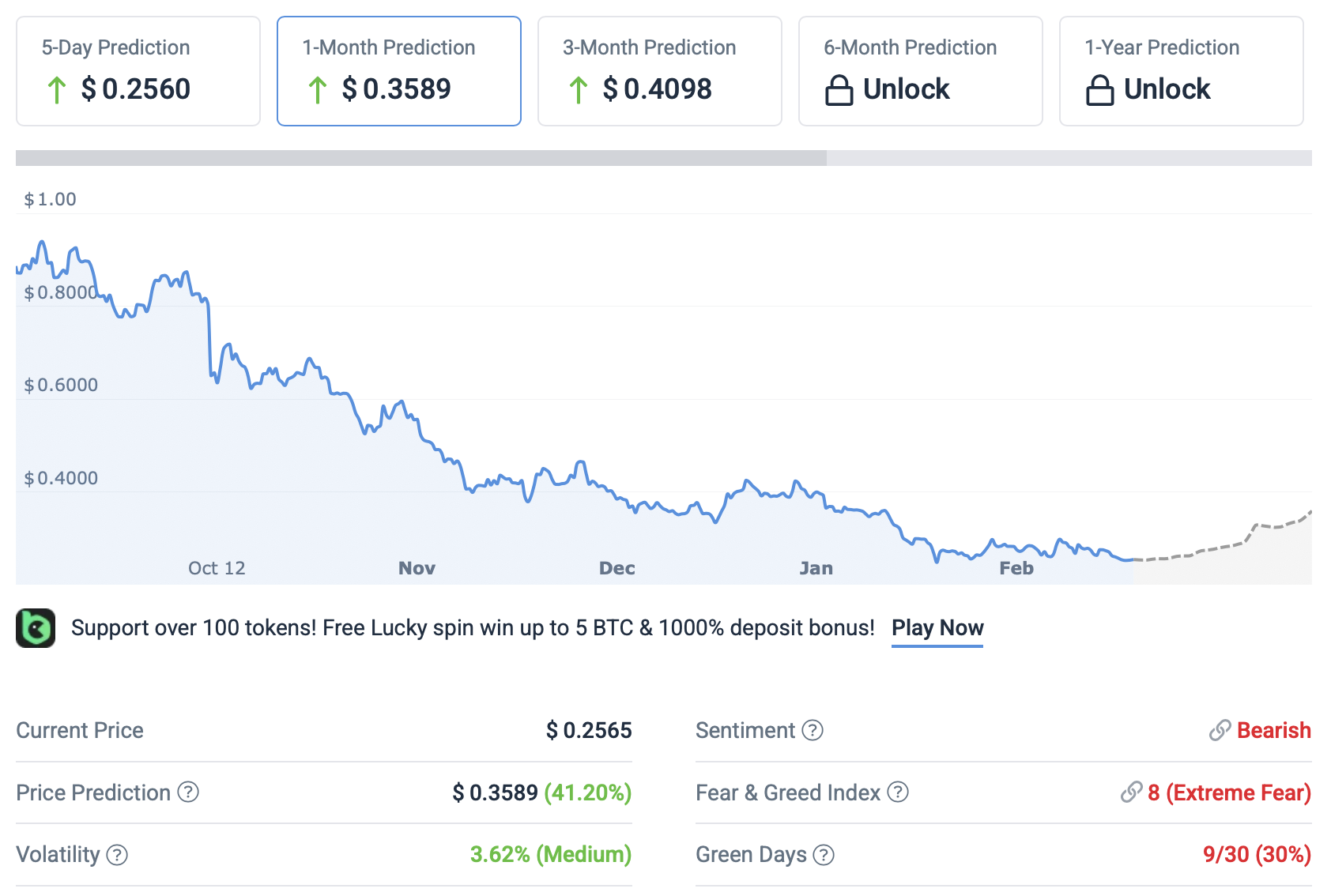Open the Volatility help icon
This screenshot has width=1331, height=896.
[x=117, y=855]
